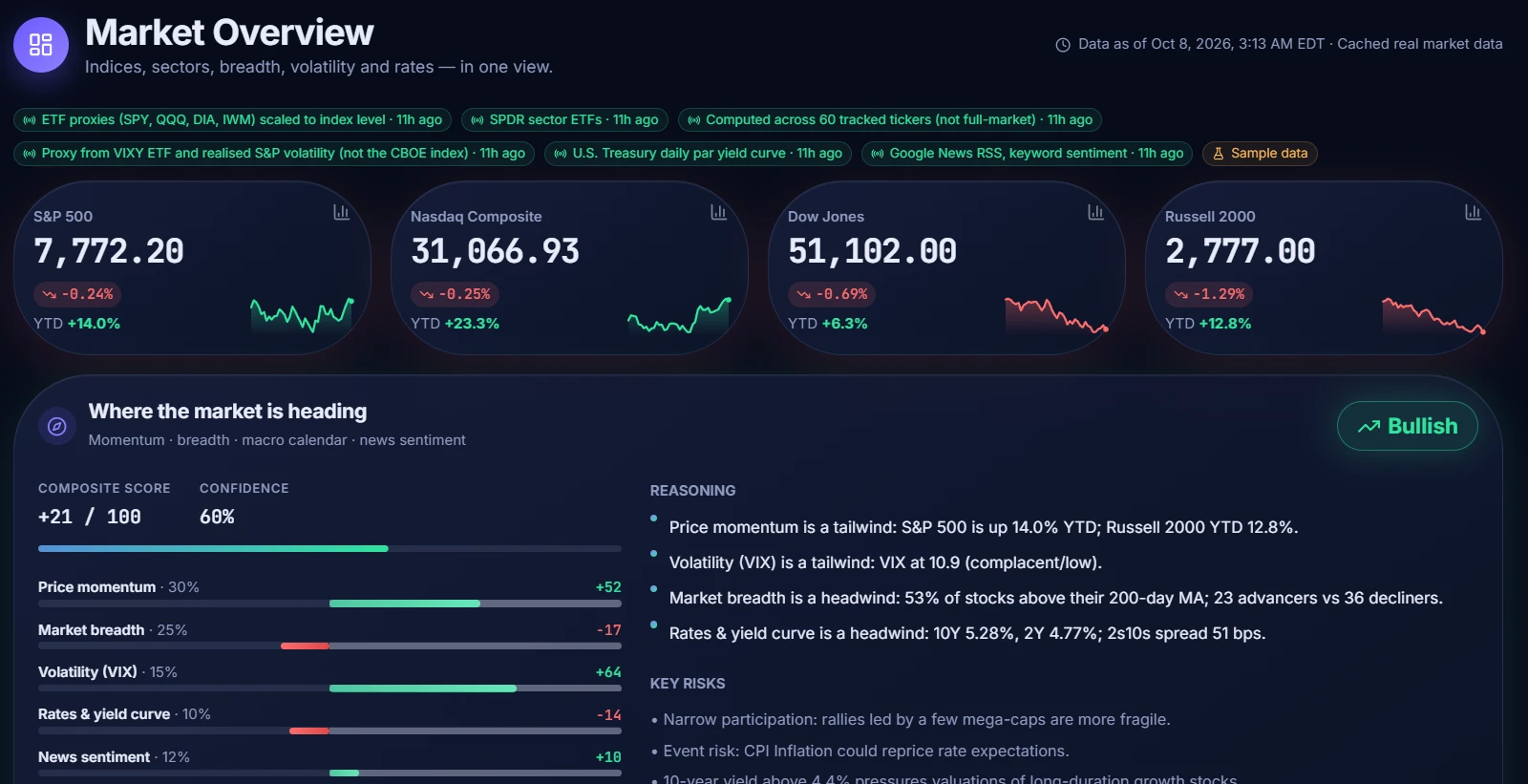Click the 60% confidence value
The width and height of the screenshot is (1528, 784).
click(x=217, y=517)
